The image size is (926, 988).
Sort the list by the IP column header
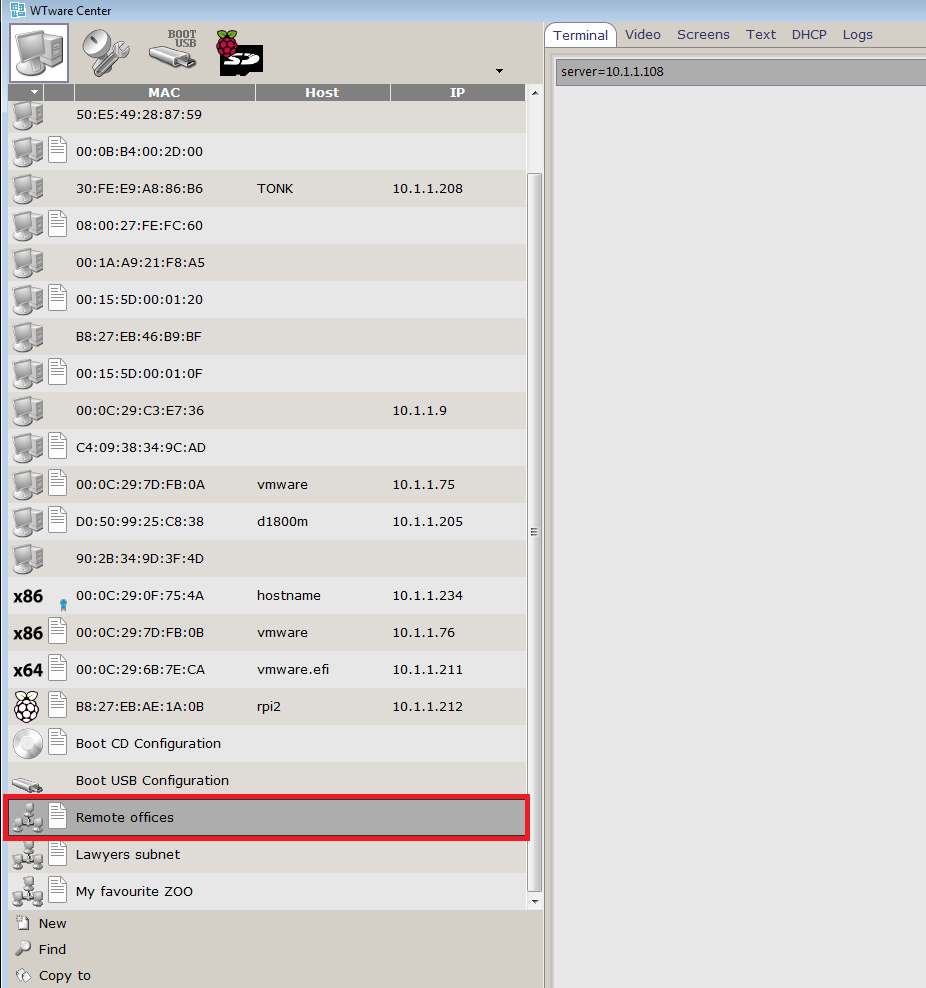pos(457,93)
